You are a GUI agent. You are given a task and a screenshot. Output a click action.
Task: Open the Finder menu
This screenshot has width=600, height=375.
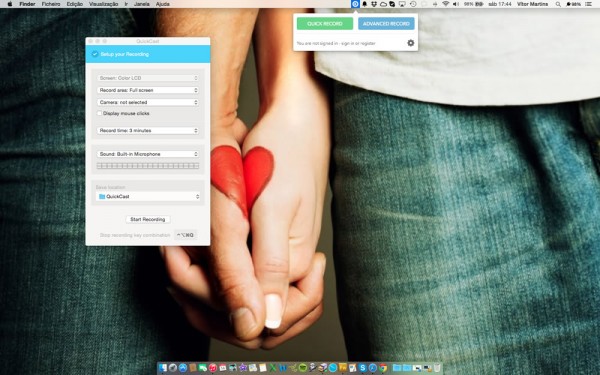(x=27, y=4)
